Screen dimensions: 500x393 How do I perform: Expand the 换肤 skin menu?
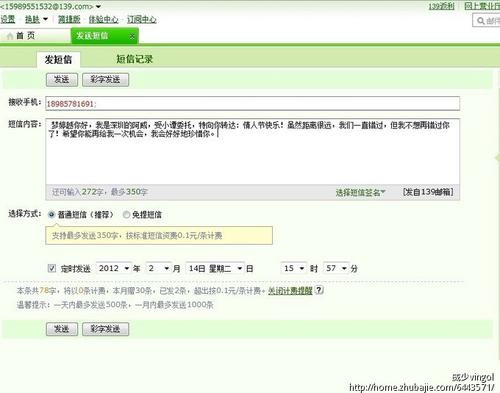coord(36,19)
